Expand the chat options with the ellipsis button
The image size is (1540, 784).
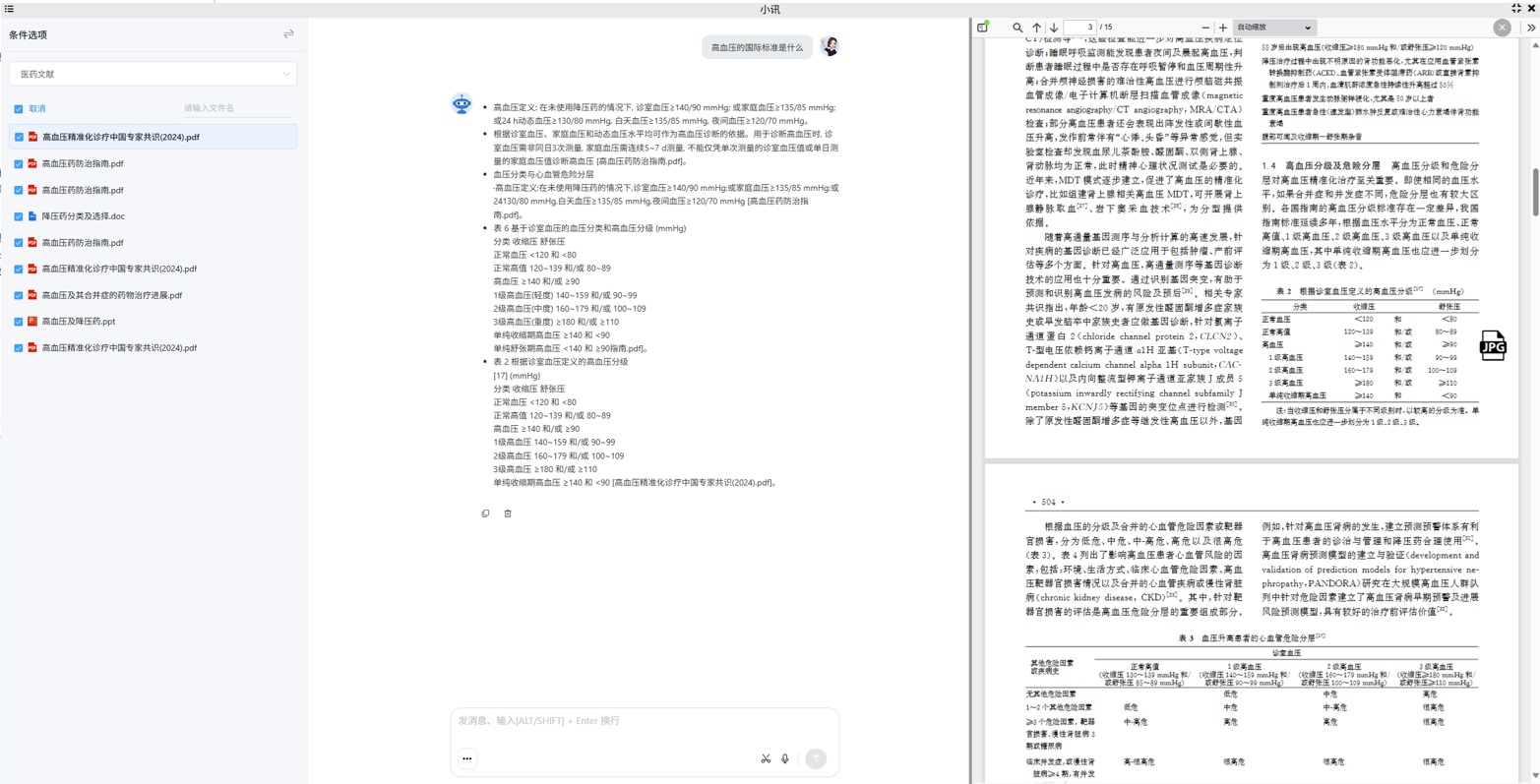pos(466,758)
